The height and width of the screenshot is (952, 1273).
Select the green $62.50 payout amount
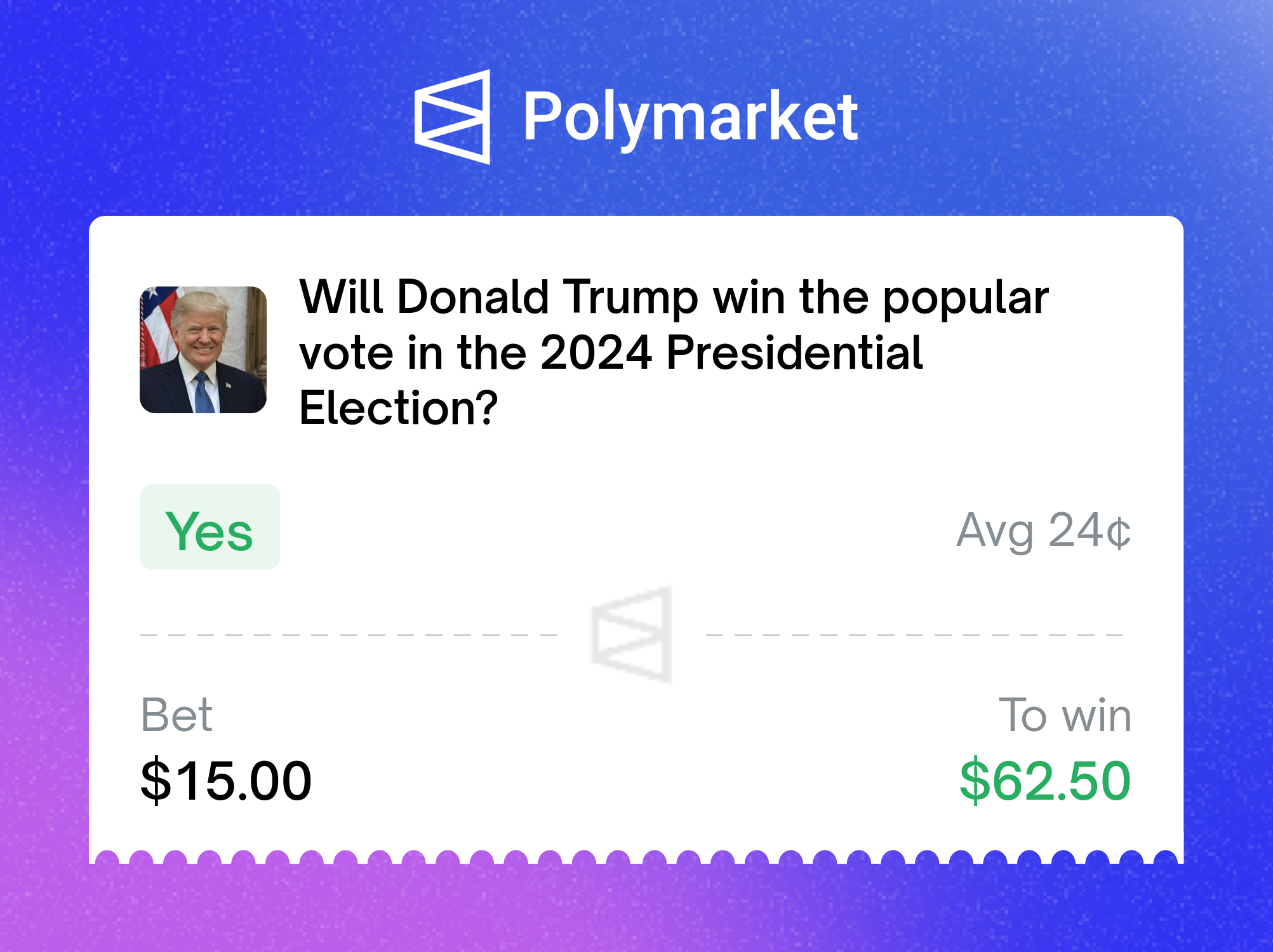[1045, 781]
